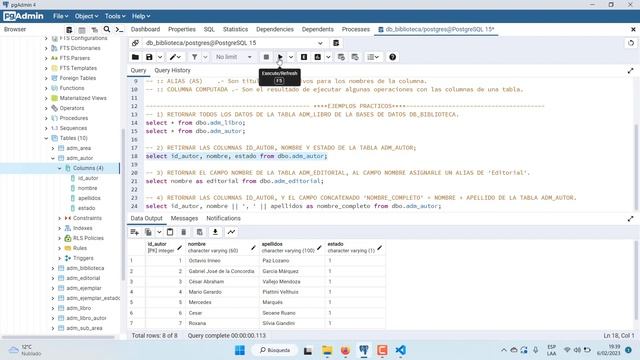Switch to the Dashboard tab
The height and width of the screenshot is (360, 640).
pyautogui.click(x=145, y=29)
